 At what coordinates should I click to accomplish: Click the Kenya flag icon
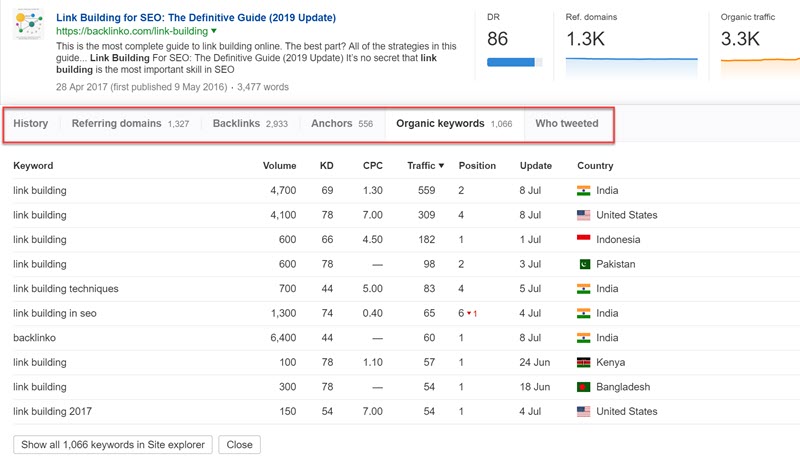pyautogui.click(x=584, y=363)
